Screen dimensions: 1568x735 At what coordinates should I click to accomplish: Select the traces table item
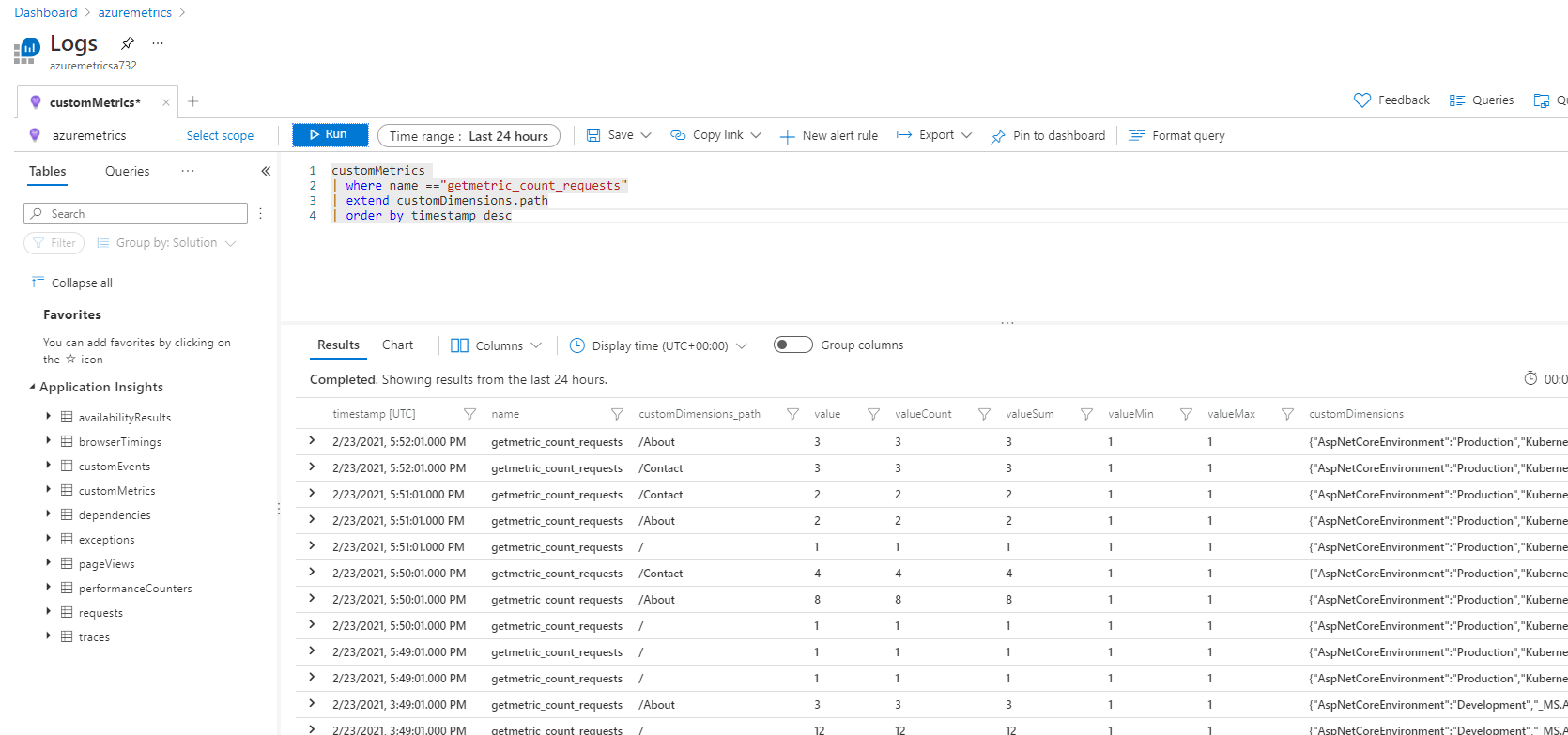coord(94,637)
